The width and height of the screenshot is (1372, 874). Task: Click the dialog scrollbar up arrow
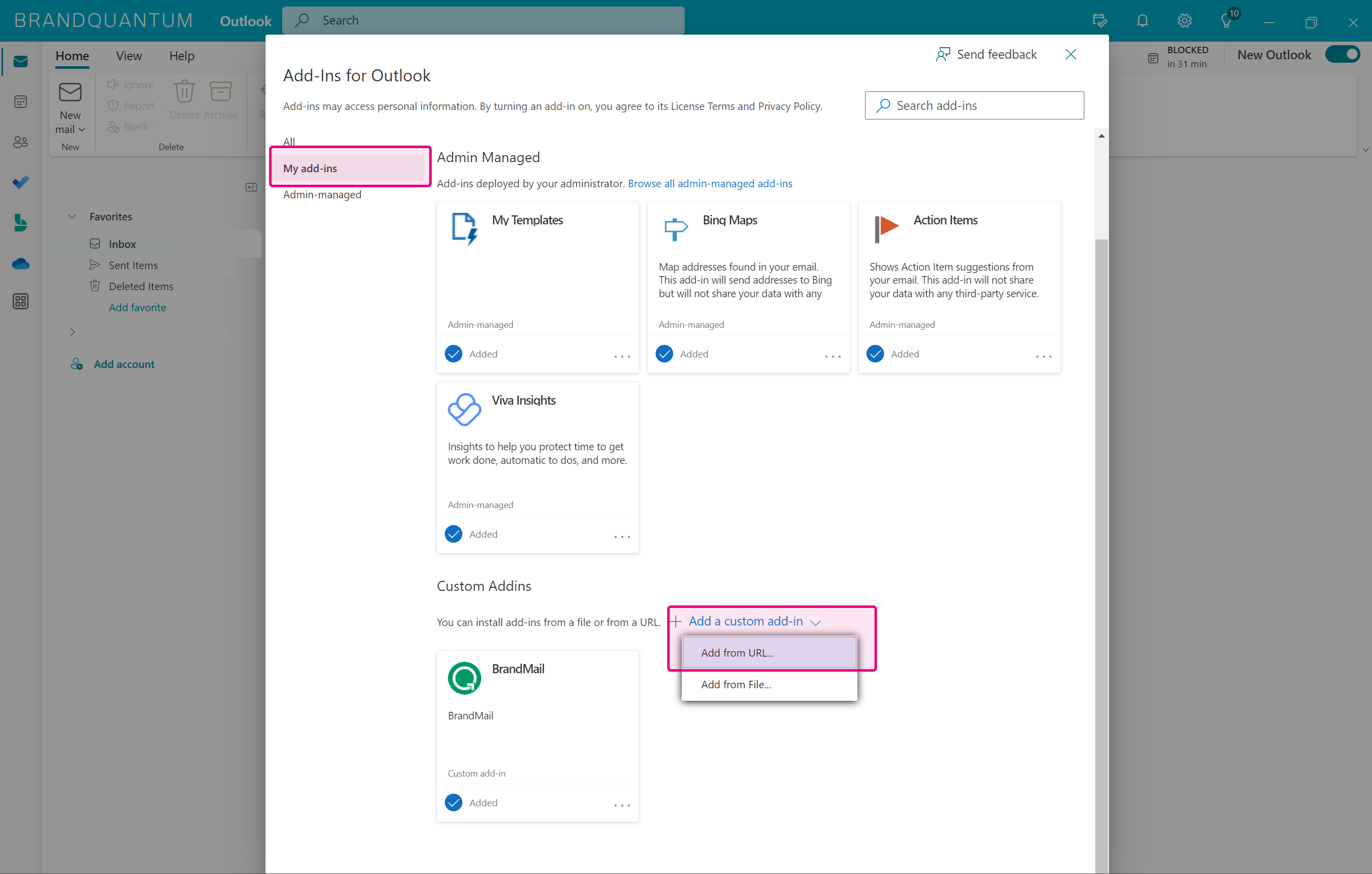click(1101, 136)
